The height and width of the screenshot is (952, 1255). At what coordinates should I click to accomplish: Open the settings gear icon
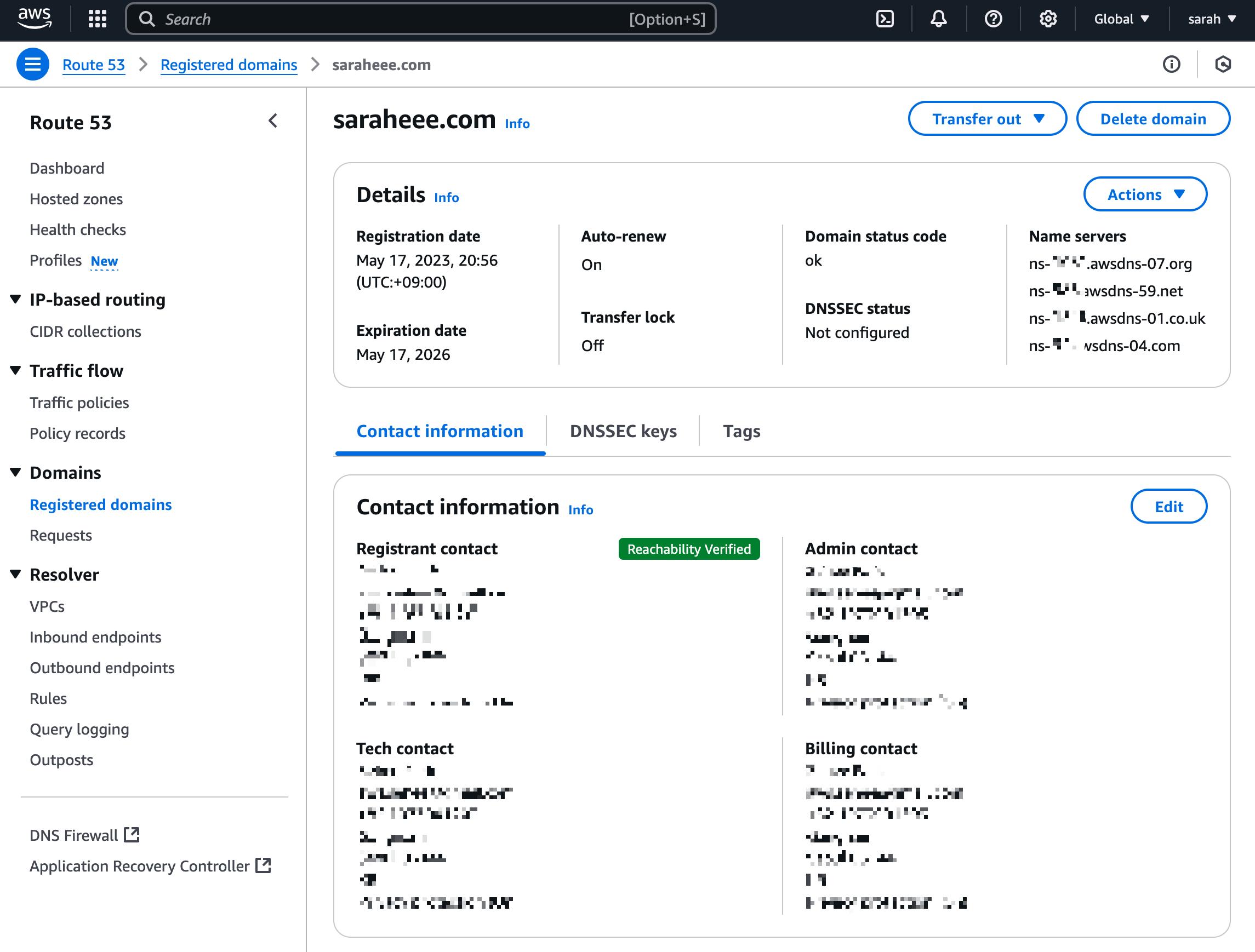(1047, 19)
